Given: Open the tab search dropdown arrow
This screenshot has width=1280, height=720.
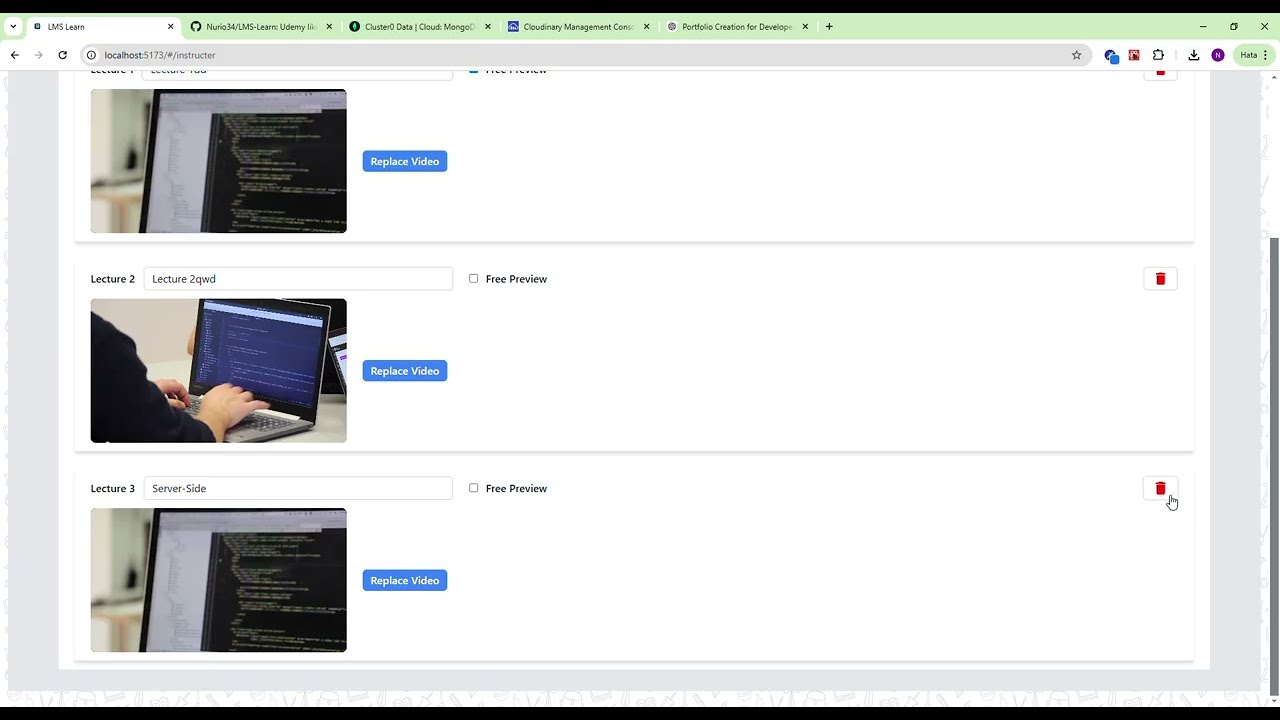Looking at the screenshot, I should point(13,27).
